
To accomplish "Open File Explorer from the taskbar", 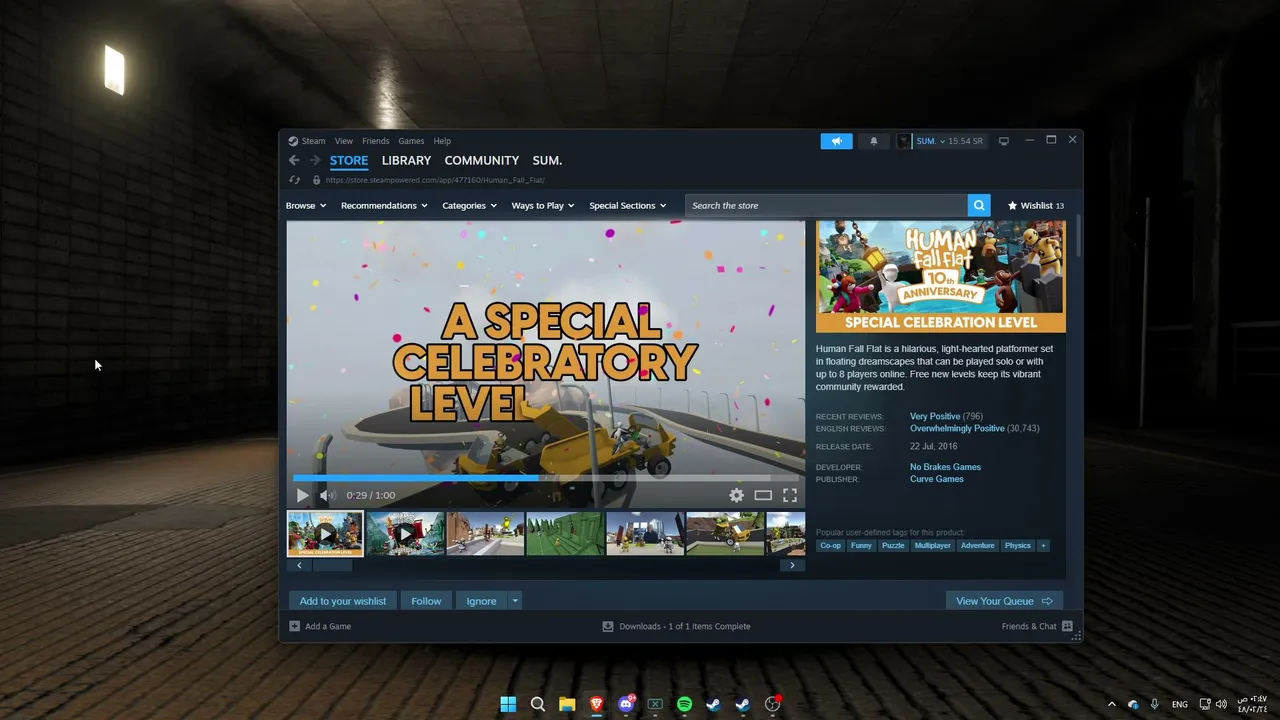I will pyautogui.click(x=567, y=704).
